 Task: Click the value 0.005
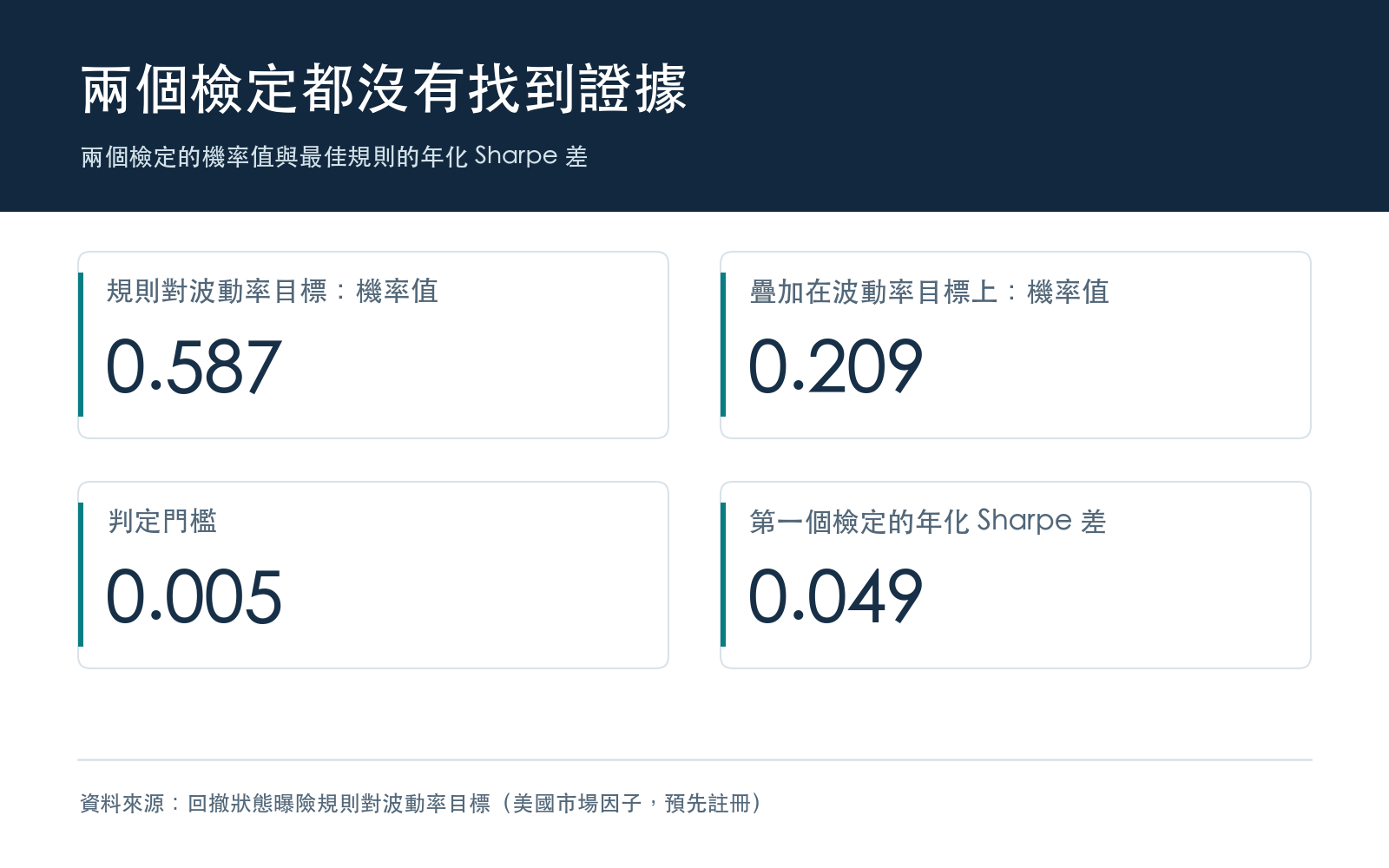click(x=194, y=597)
